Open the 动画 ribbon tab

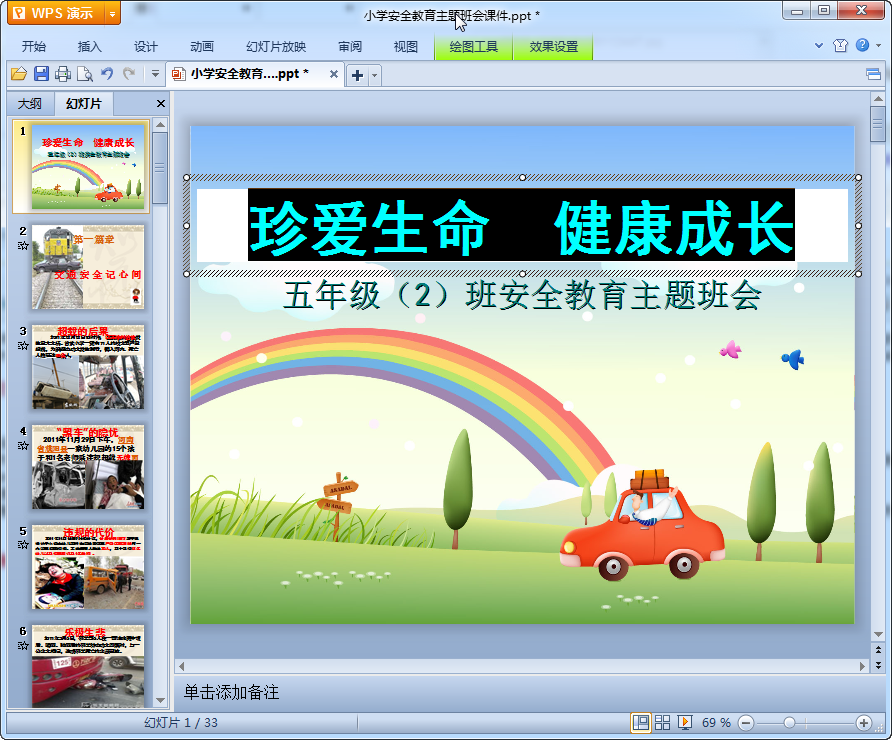(201, 47)
